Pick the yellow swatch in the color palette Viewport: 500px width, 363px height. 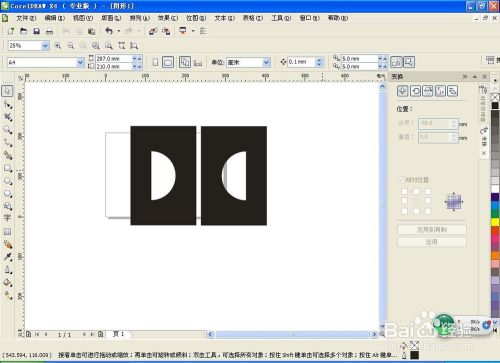495,222
